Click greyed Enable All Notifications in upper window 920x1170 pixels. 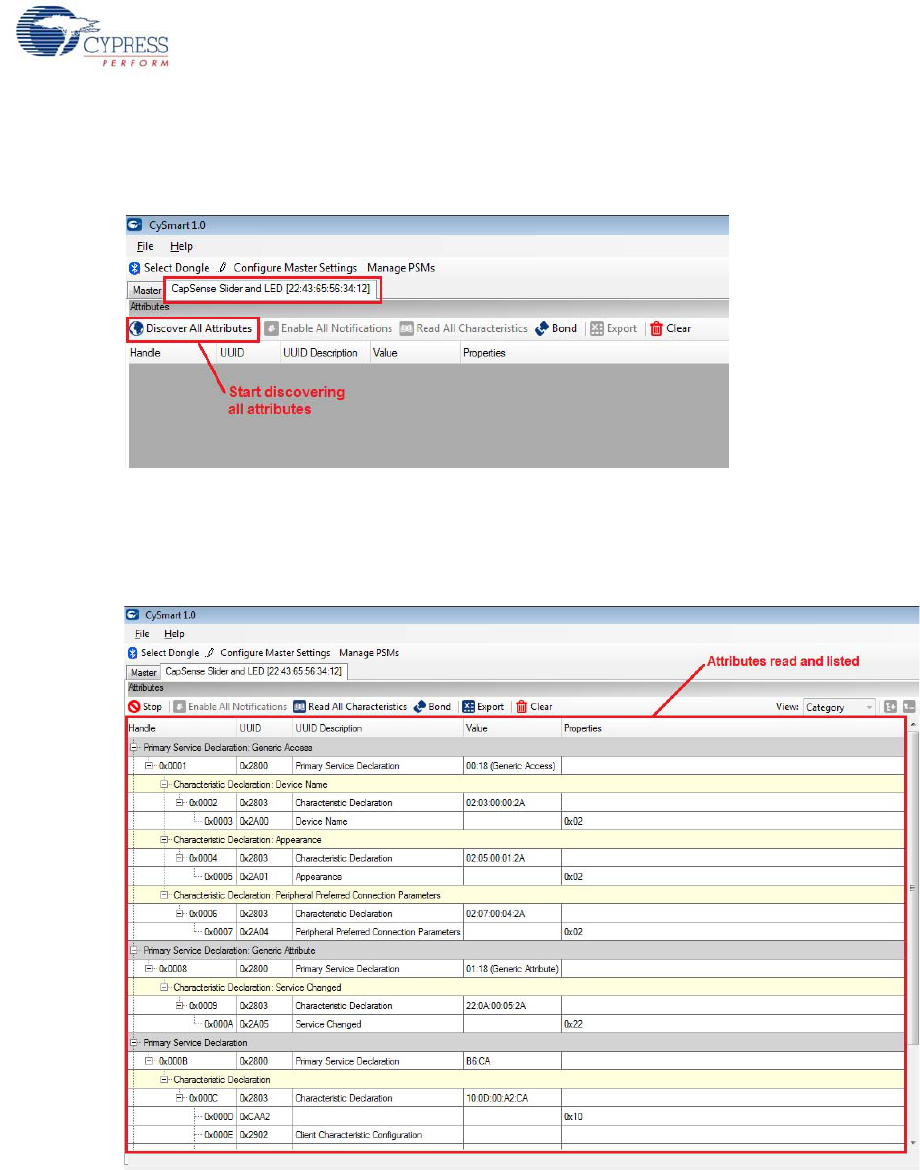[328, 328]
